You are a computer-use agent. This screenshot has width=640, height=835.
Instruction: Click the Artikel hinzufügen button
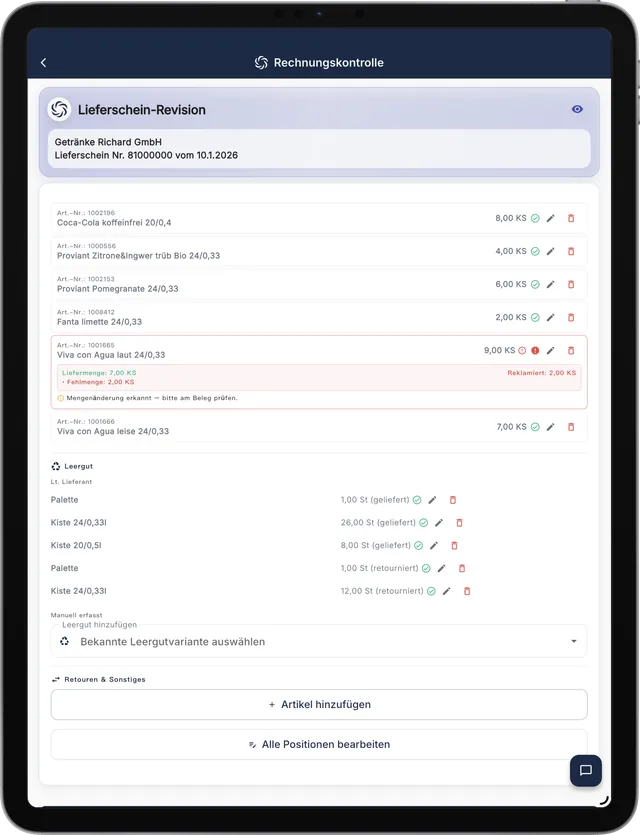coord(319,705)
